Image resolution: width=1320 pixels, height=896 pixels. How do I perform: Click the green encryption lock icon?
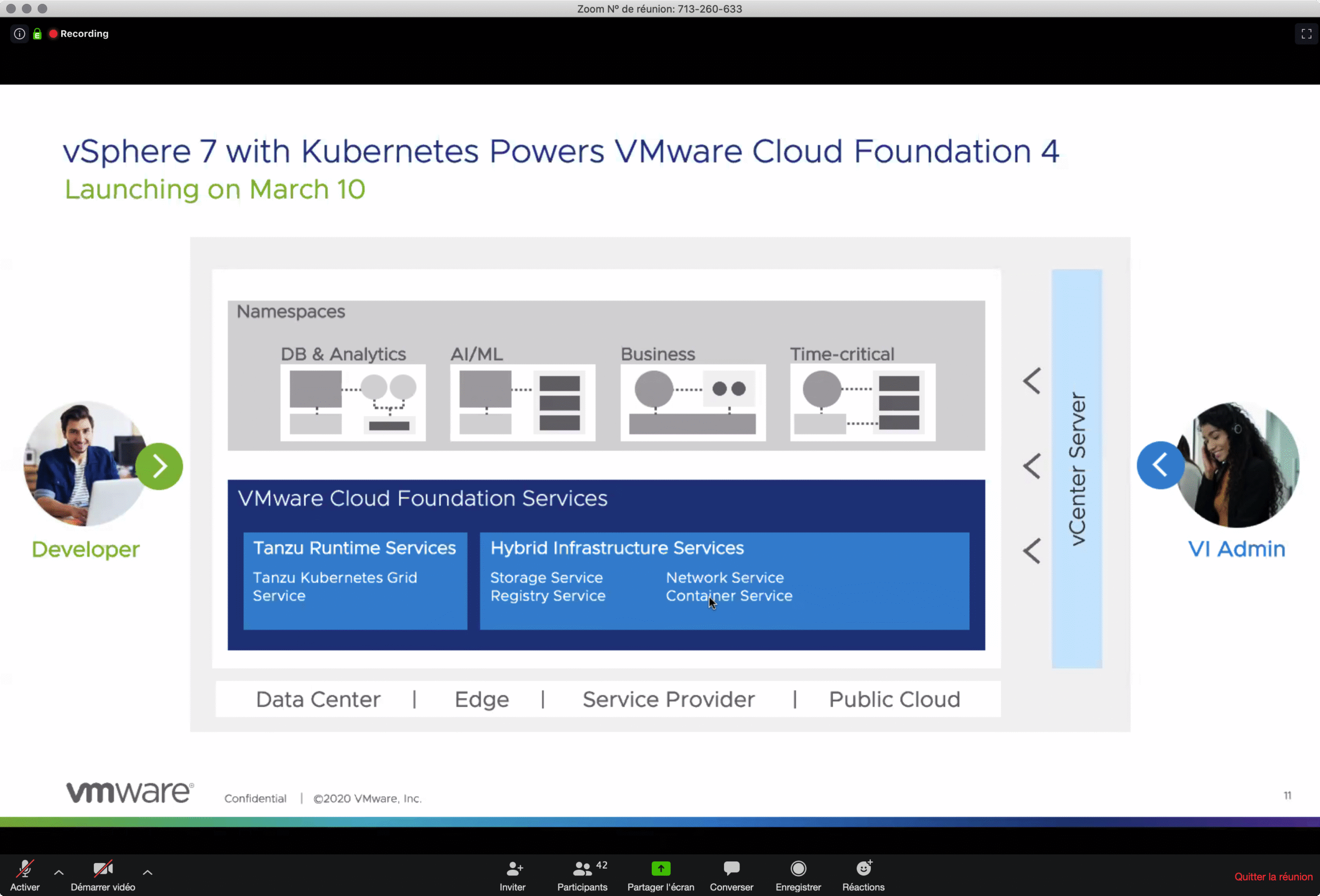[38, 34]
